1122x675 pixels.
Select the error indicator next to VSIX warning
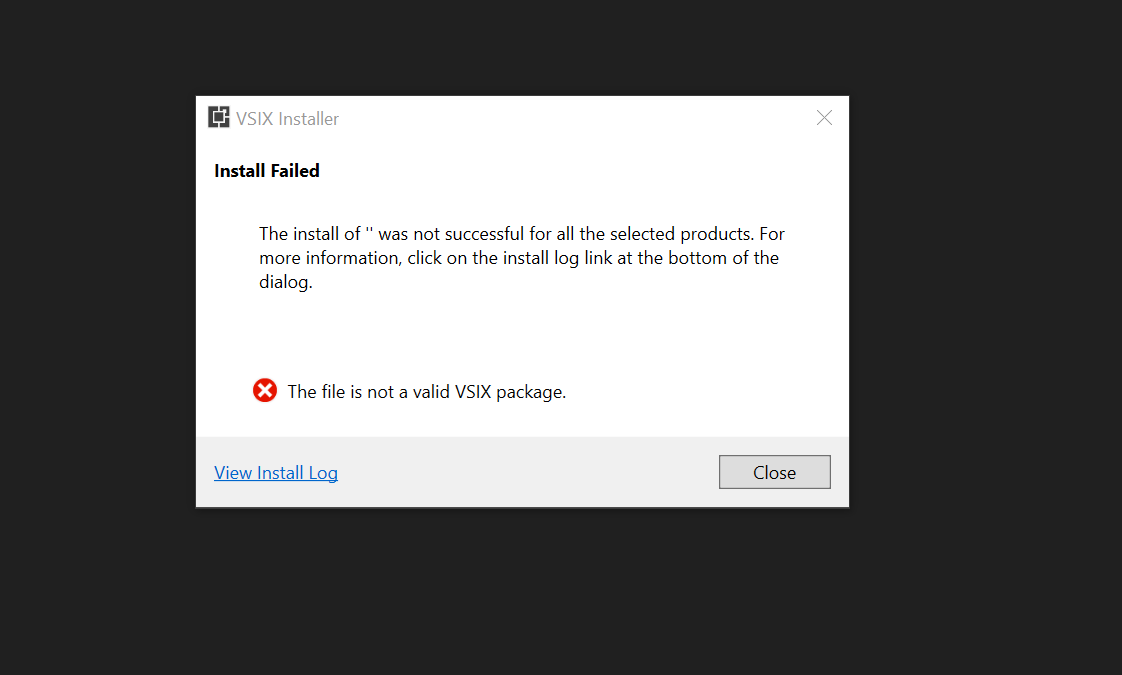[264, 390]
